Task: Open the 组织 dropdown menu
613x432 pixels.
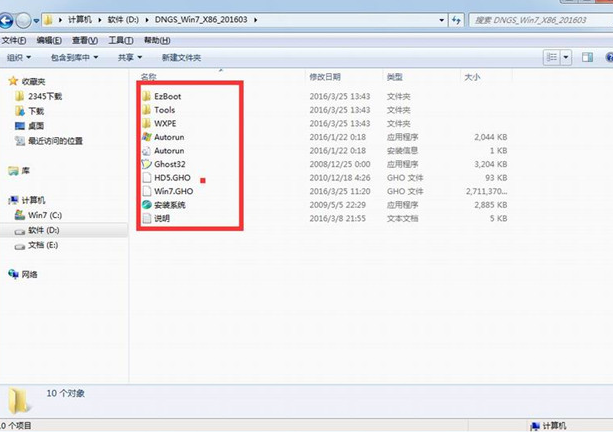Action: coord(18,58)
